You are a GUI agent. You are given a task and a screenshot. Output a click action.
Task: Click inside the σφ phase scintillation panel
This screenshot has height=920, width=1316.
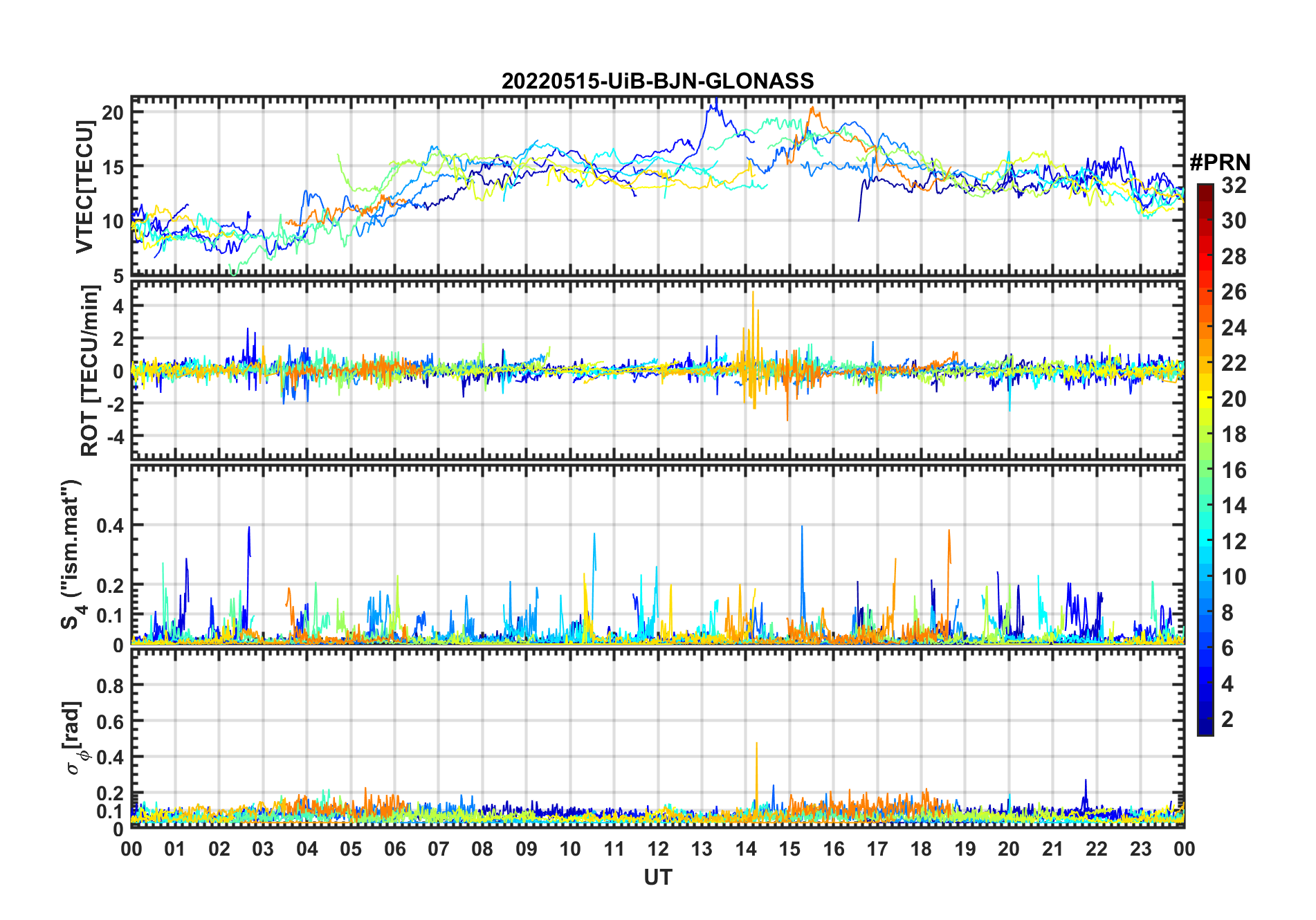tap(657, 738)
